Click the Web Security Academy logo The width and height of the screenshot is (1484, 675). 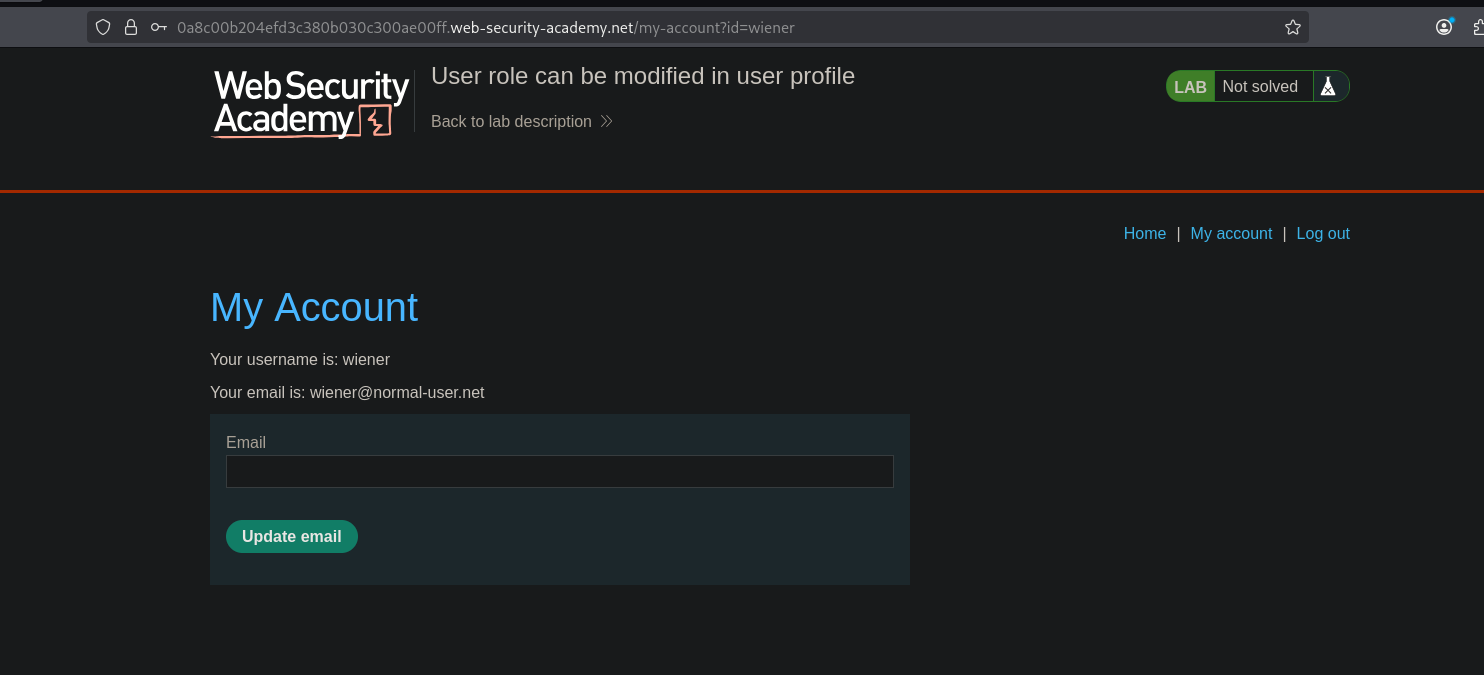[x=311, y=103]
